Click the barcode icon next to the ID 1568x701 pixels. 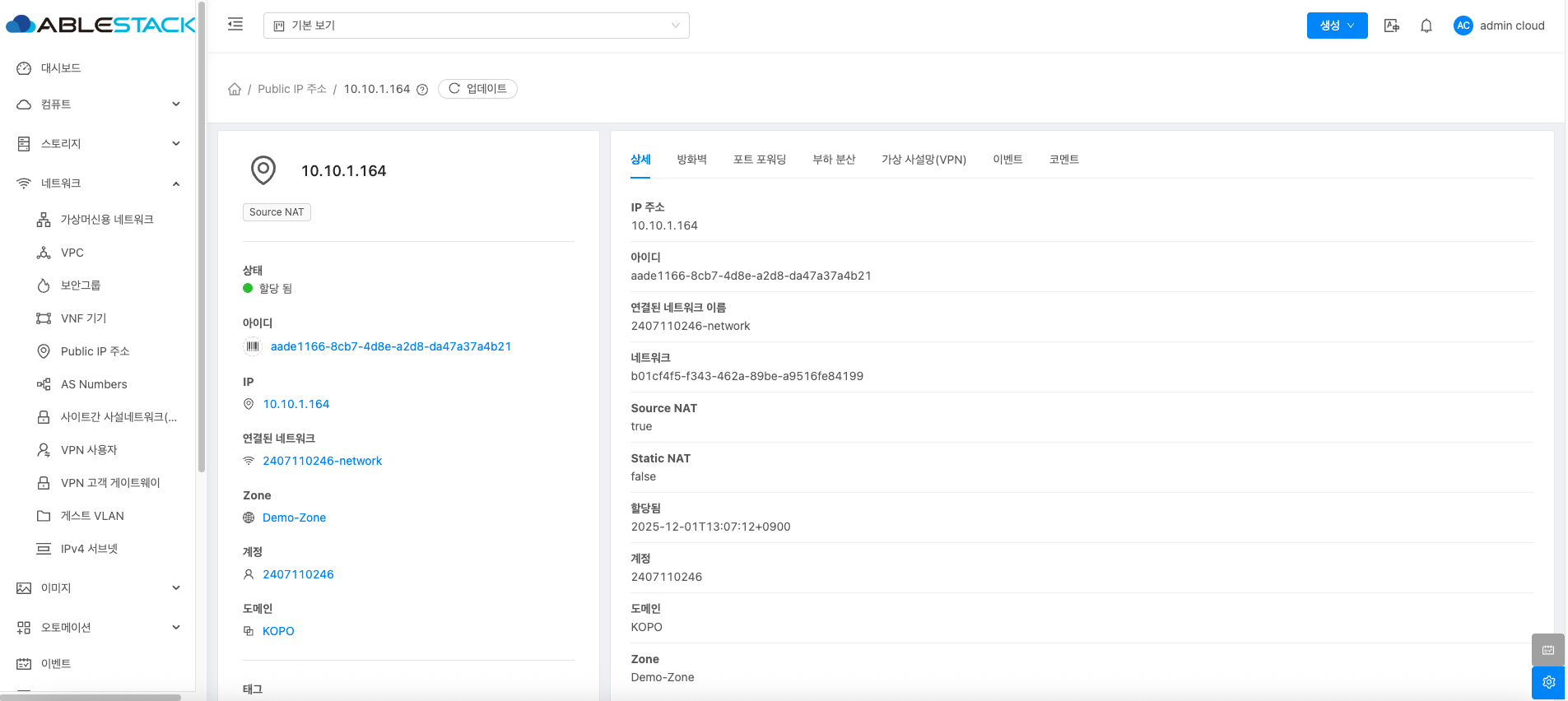point(253,346)
